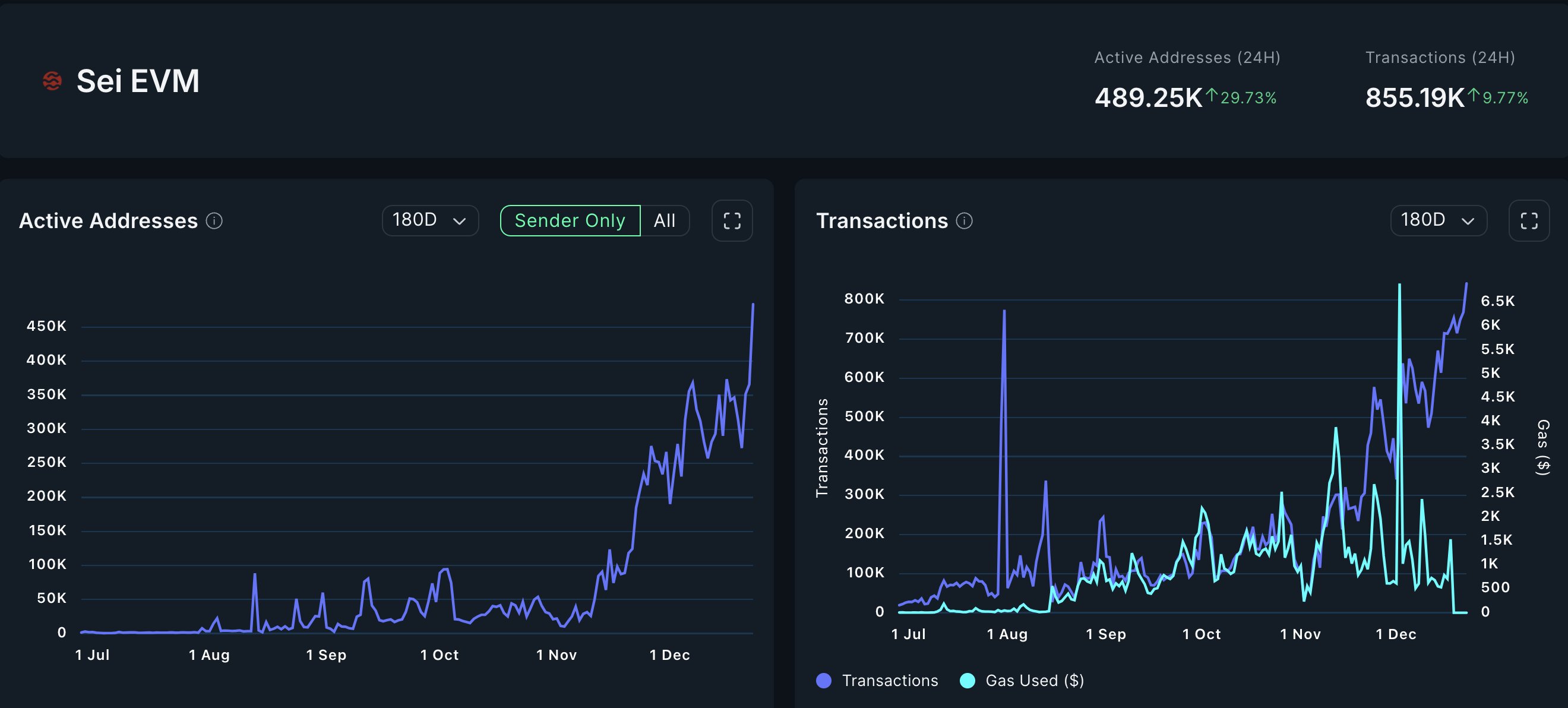
Task: Click the 489.25K active addresses value
Action: pyautogui.click(x=1148, y=97)
